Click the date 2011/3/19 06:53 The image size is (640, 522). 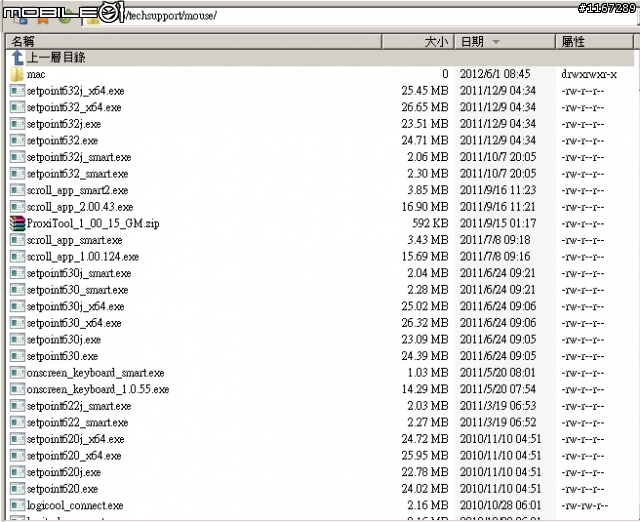click(x=498, y=406)
